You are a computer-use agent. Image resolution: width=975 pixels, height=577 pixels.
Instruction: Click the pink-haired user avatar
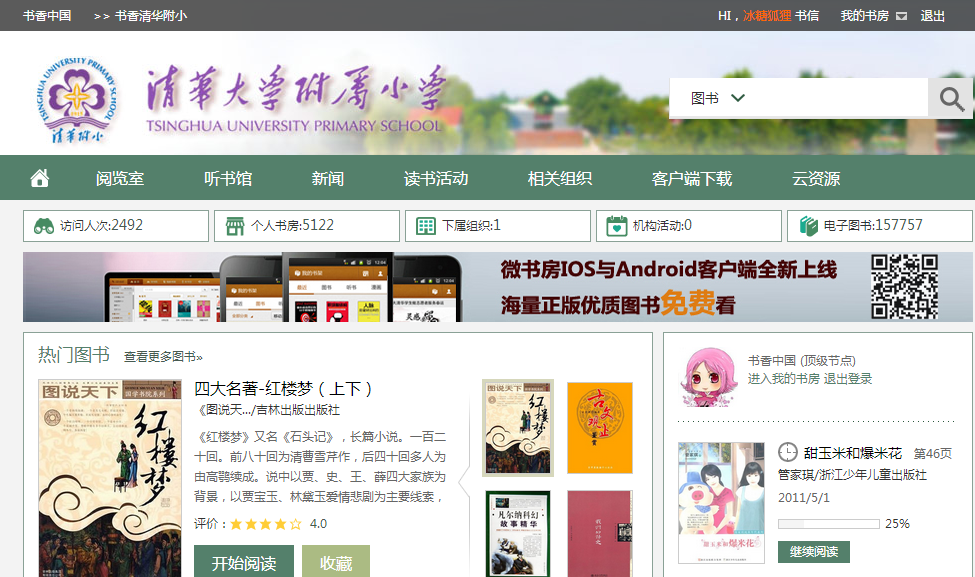coord(704,377)
